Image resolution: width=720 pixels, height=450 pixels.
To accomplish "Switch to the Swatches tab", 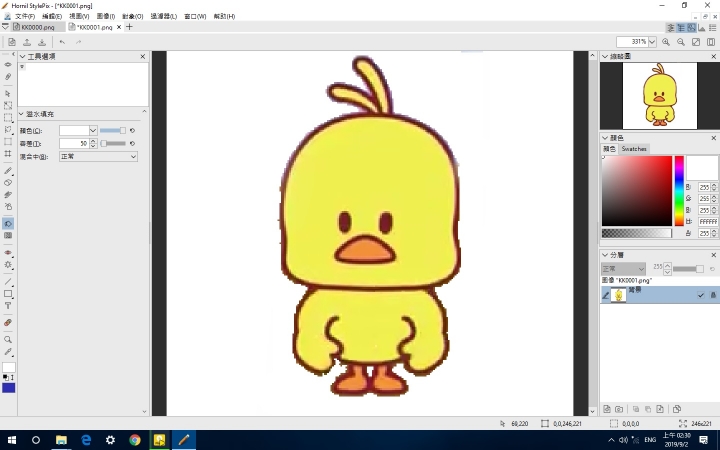I will click(634, 149).
